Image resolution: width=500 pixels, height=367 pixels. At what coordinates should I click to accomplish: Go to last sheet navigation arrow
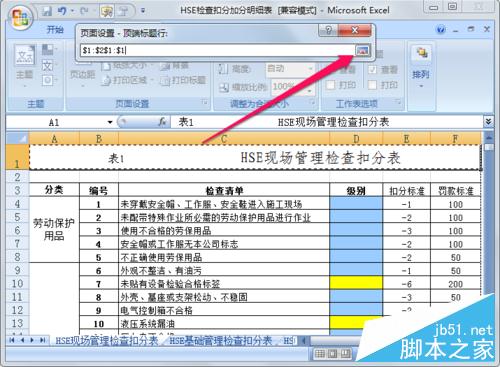pos(43,340)
